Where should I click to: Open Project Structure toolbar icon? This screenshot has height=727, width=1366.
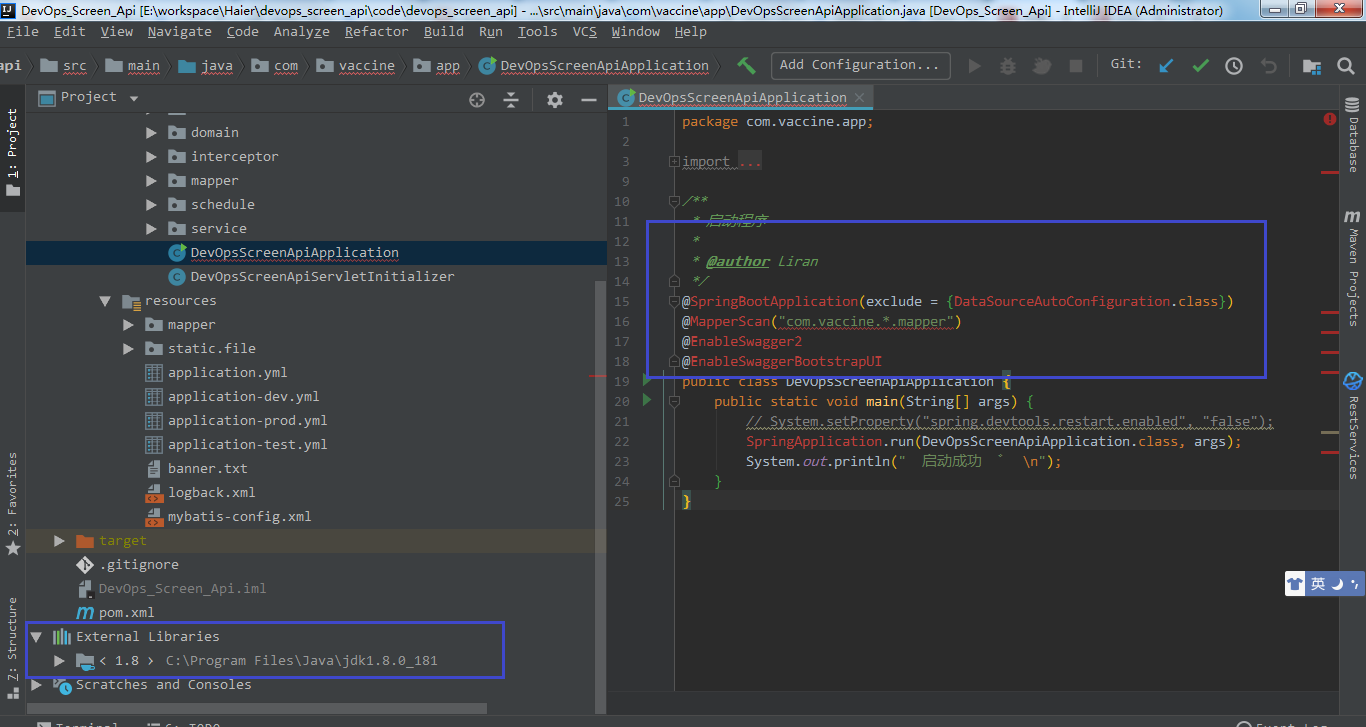[x=1310, y=66]
